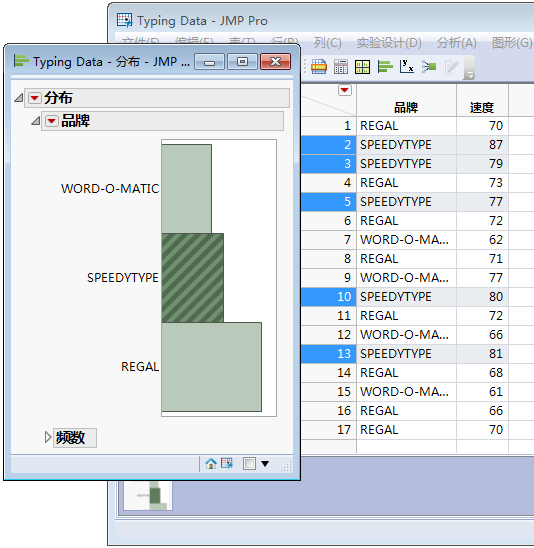Collapse the 品牌 outline section
Viewport: 534px width, 548px height.
(36, 121)
